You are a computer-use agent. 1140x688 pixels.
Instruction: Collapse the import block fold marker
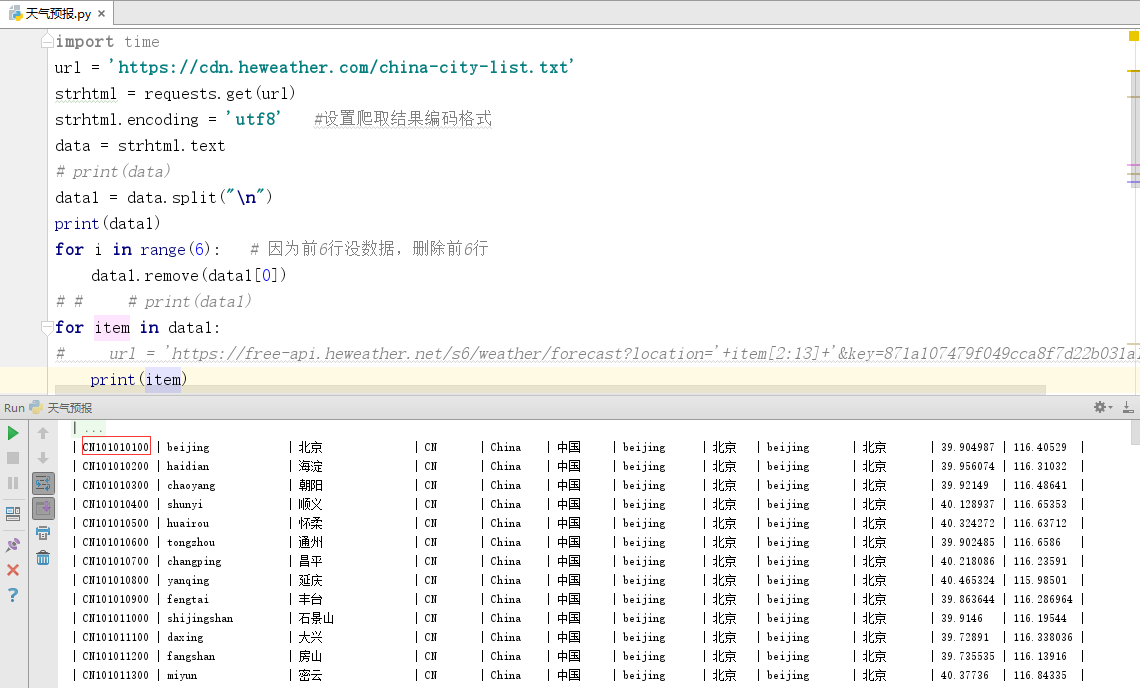tap(47, 41)
